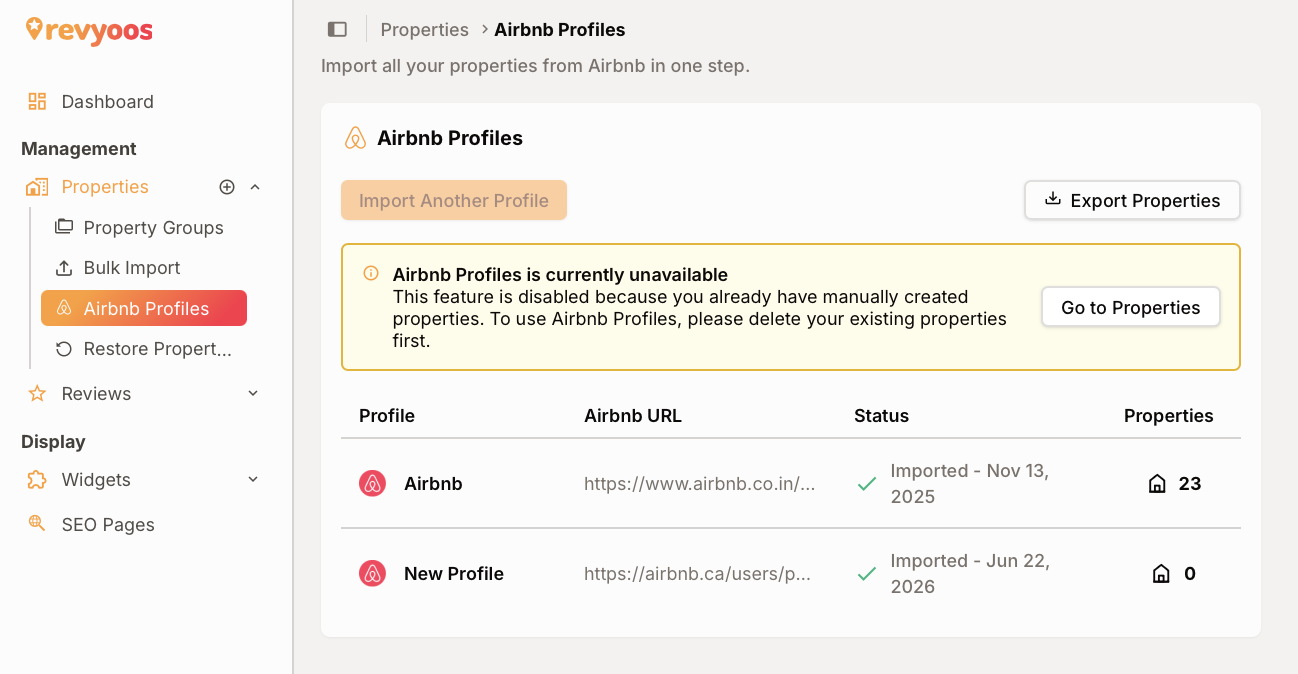1298x674 pixels.
Task: Collapse the Properties submenu chevron
Action: click(x=255, y=187)
